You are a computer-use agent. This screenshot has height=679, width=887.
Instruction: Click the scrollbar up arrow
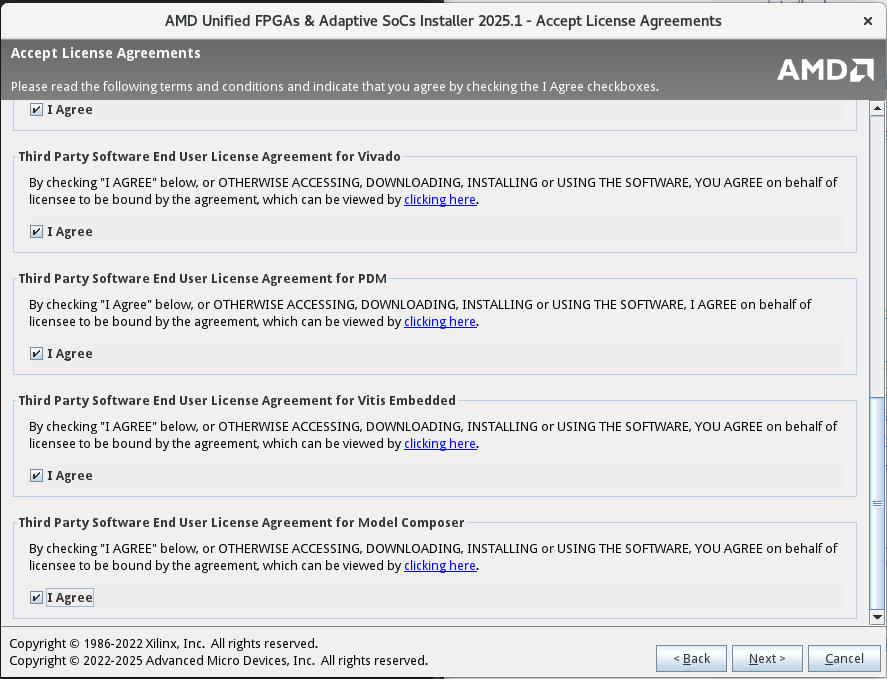(877, 108)
